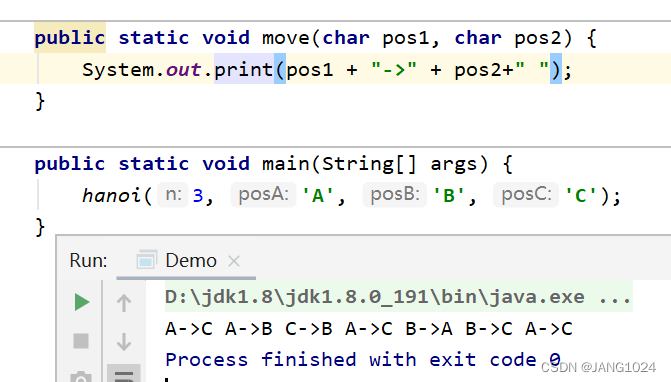Click the pos2 parameter in move signature
This screenshot has width=671, height=382.
click(537, 38)
